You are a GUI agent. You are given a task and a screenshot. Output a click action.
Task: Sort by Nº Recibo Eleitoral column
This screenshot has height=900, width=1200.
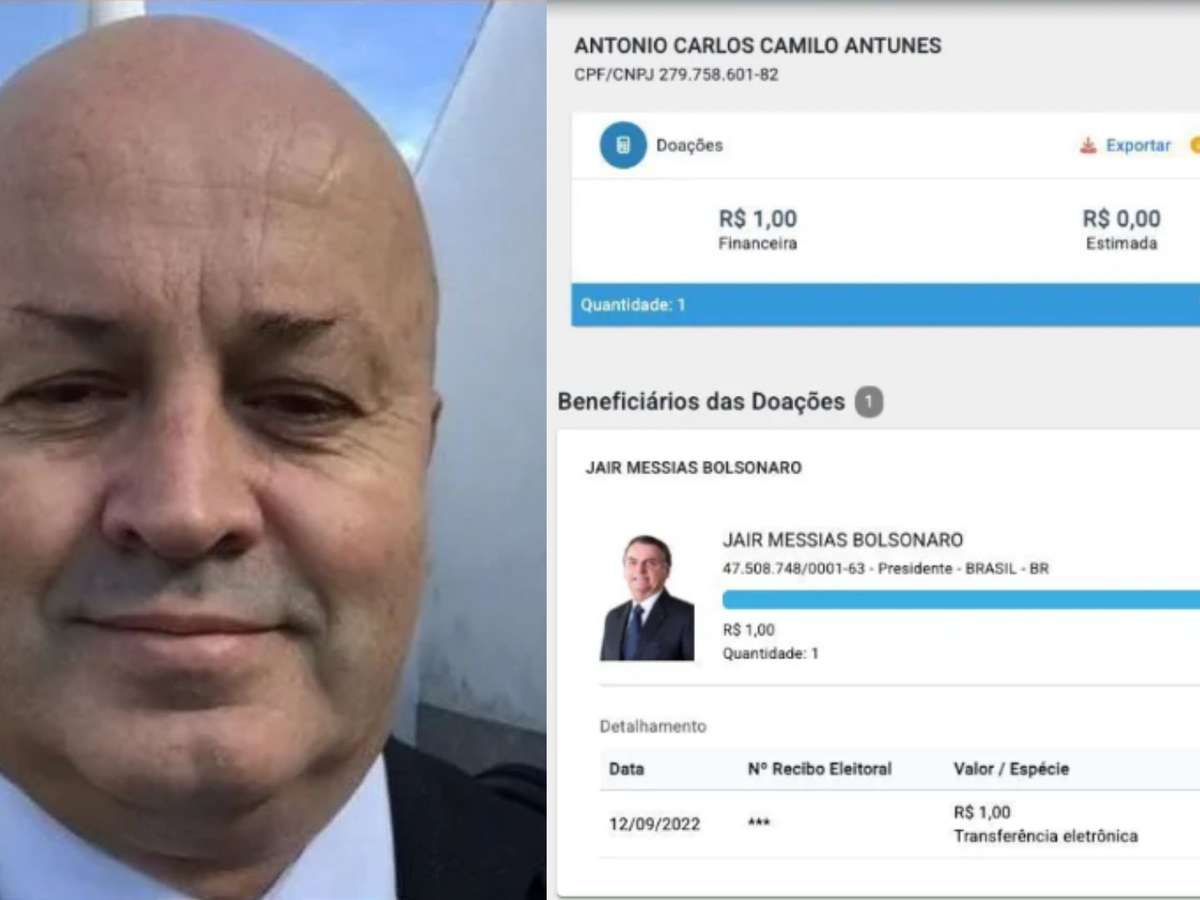click(x=819, y=769)
